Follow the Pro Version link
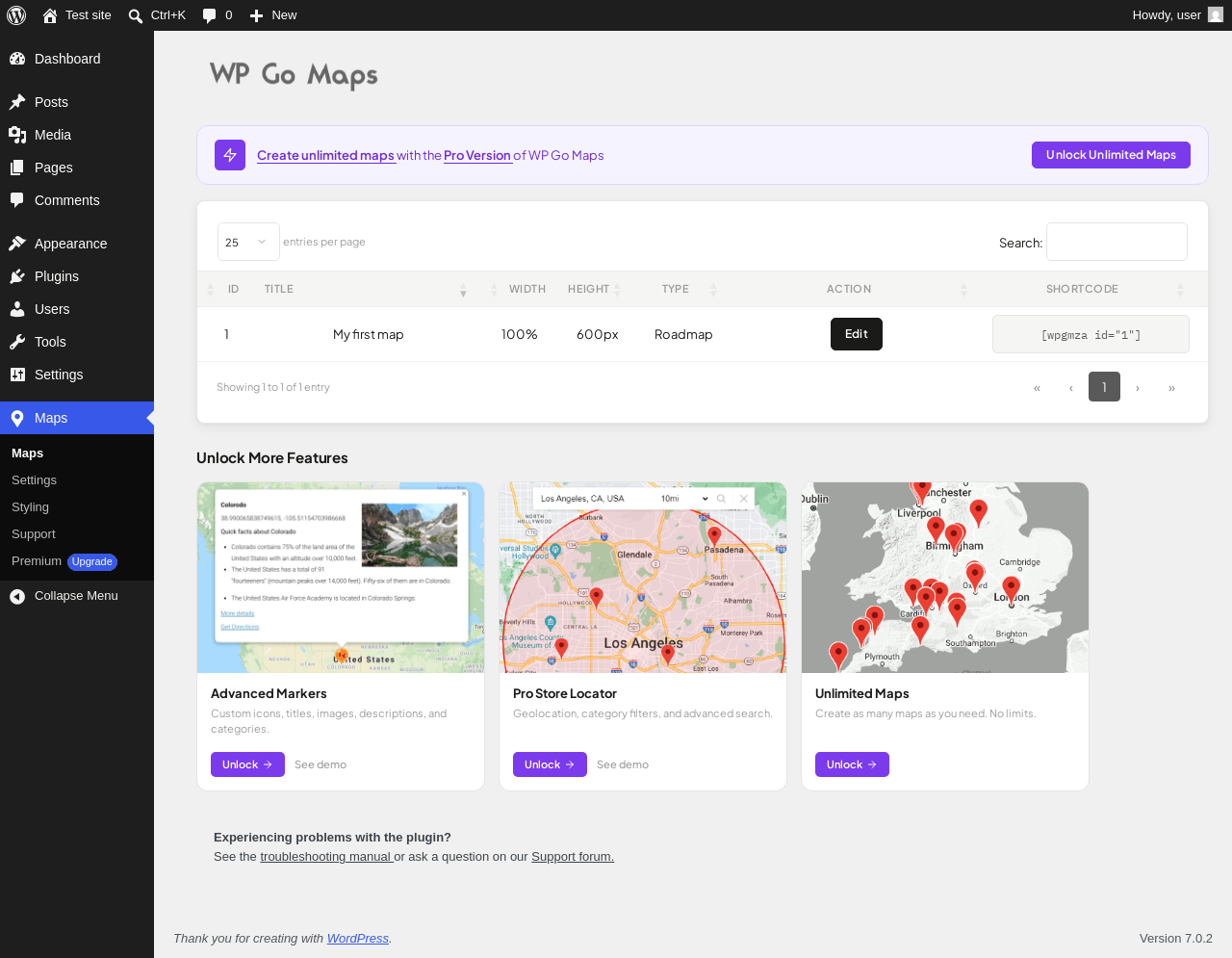The image size is (1232, 958). pyautogui.click(x=477, y=155)
